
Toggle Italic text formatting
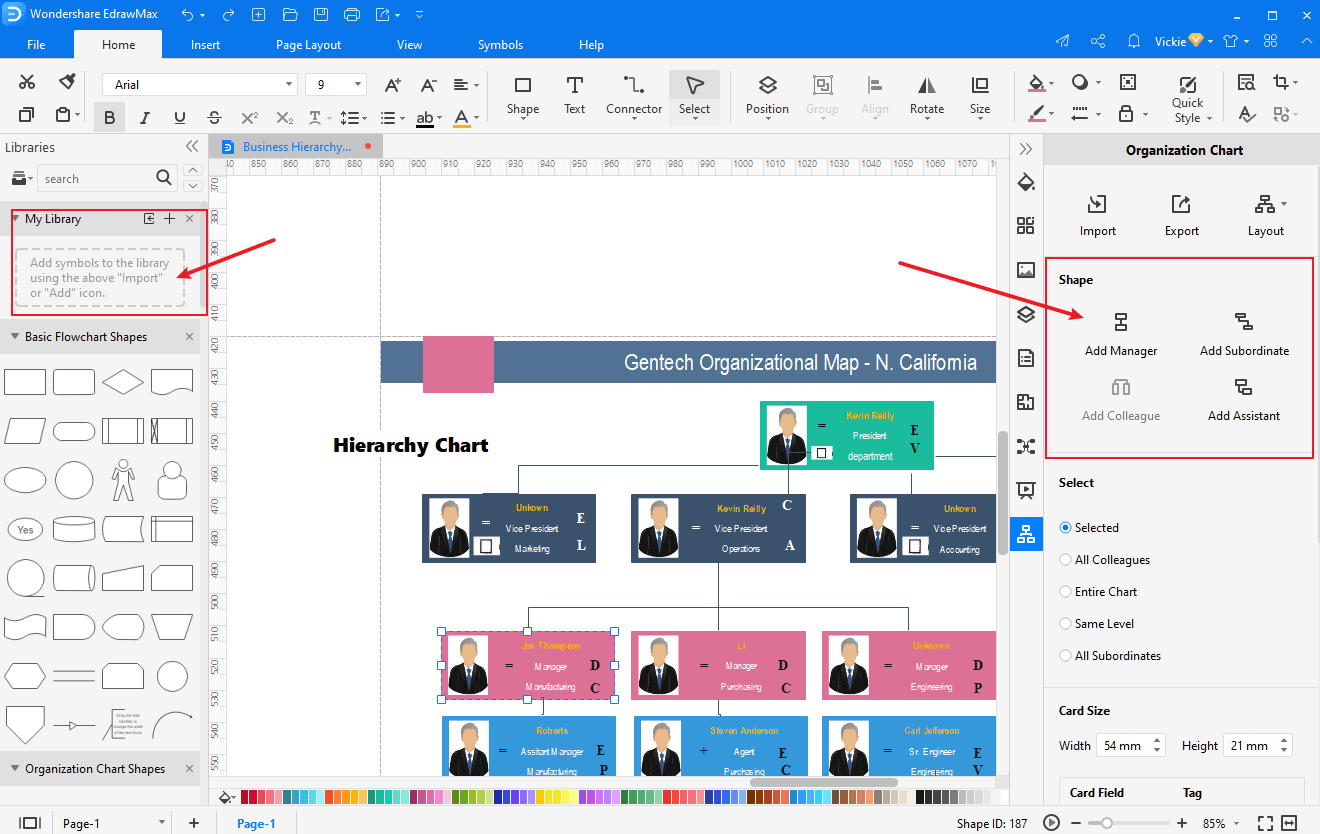[x=145, y=118]
